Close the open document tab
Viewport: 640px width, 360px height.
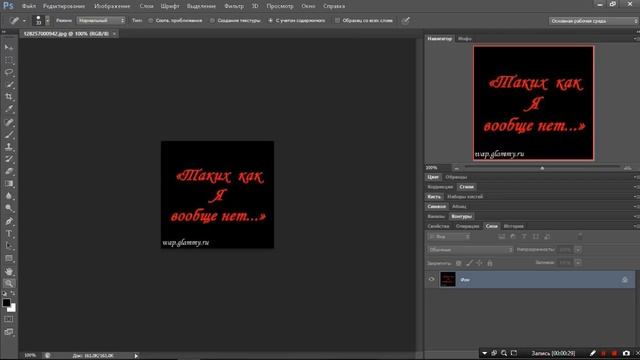pos(114,34)
